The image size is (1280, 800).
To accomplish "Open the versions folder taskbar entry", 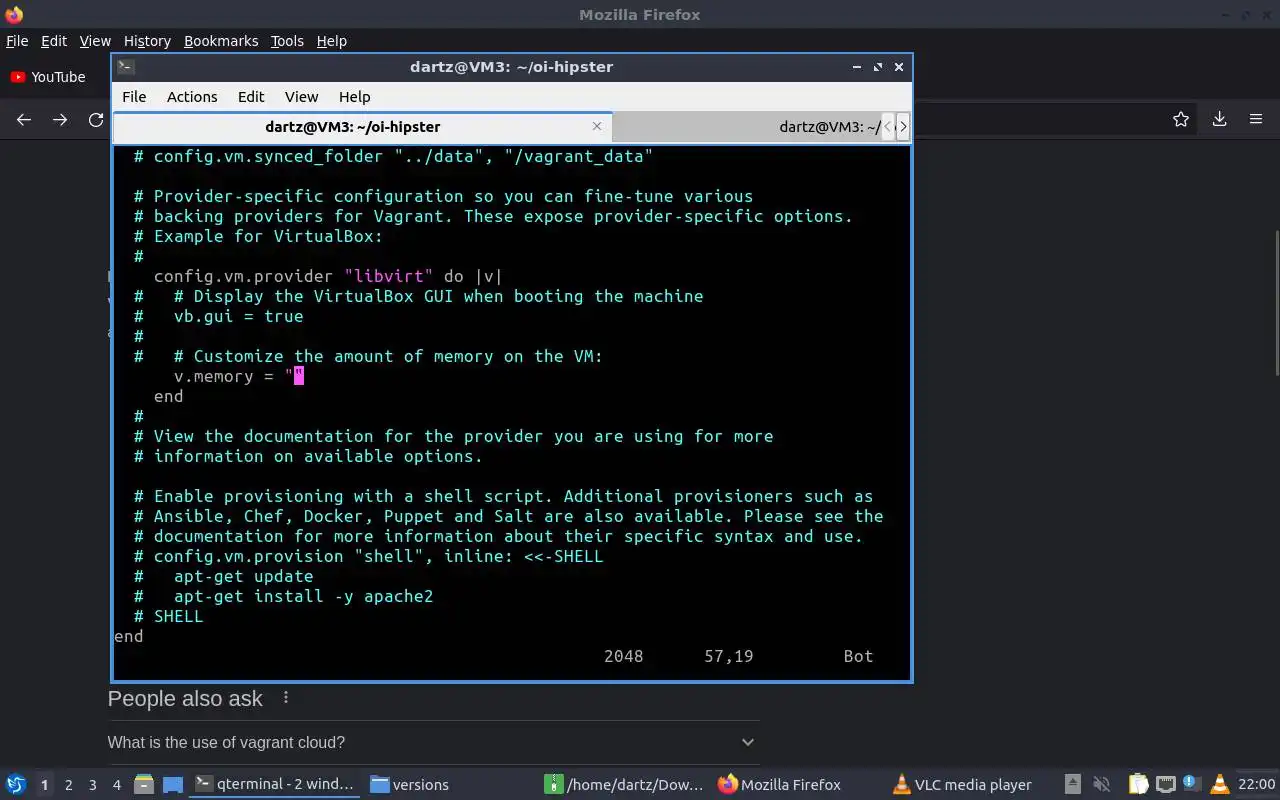I will pos(410,784).
